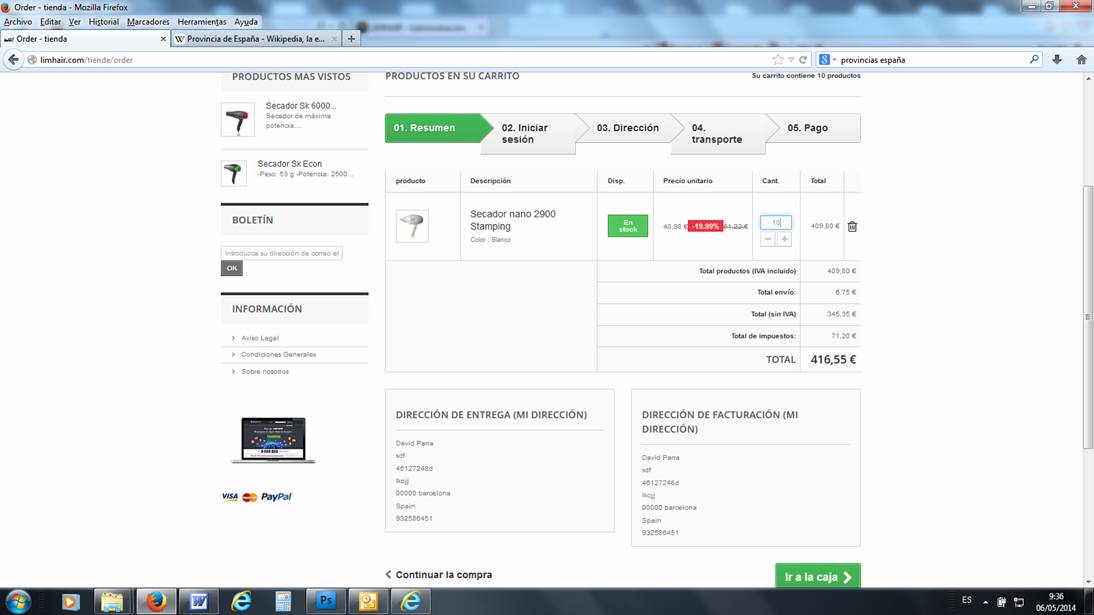Open Photoshop from the taskbar

[x=326, y=601]
